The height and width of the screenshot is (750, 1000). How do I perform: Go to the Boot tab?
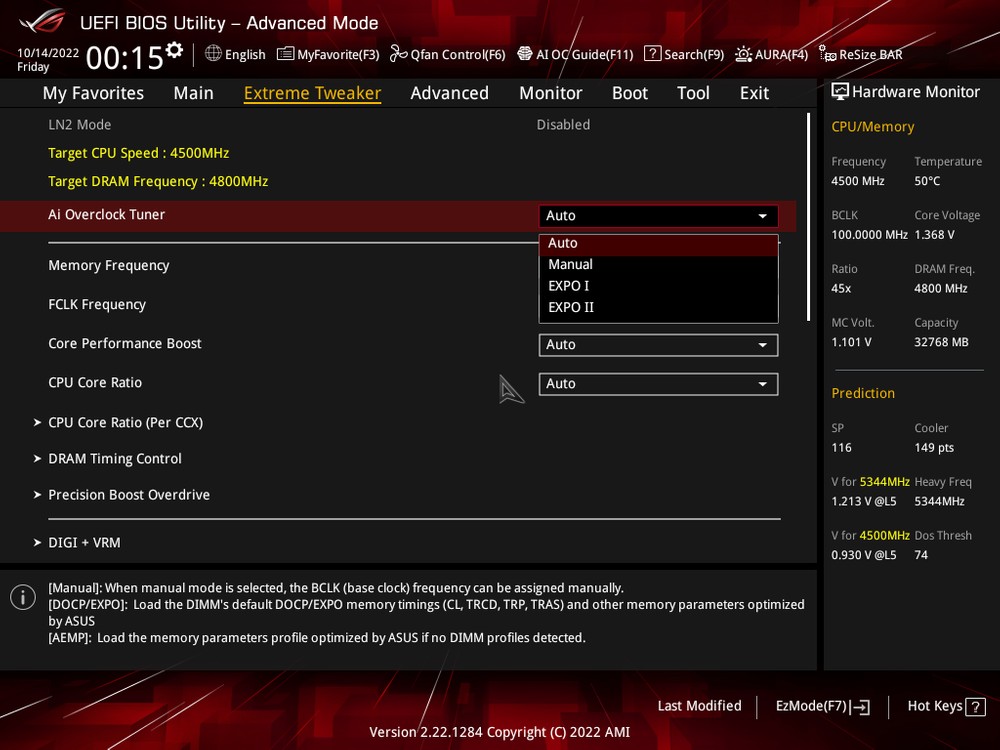pyautogui.click(x=630, y=93)
